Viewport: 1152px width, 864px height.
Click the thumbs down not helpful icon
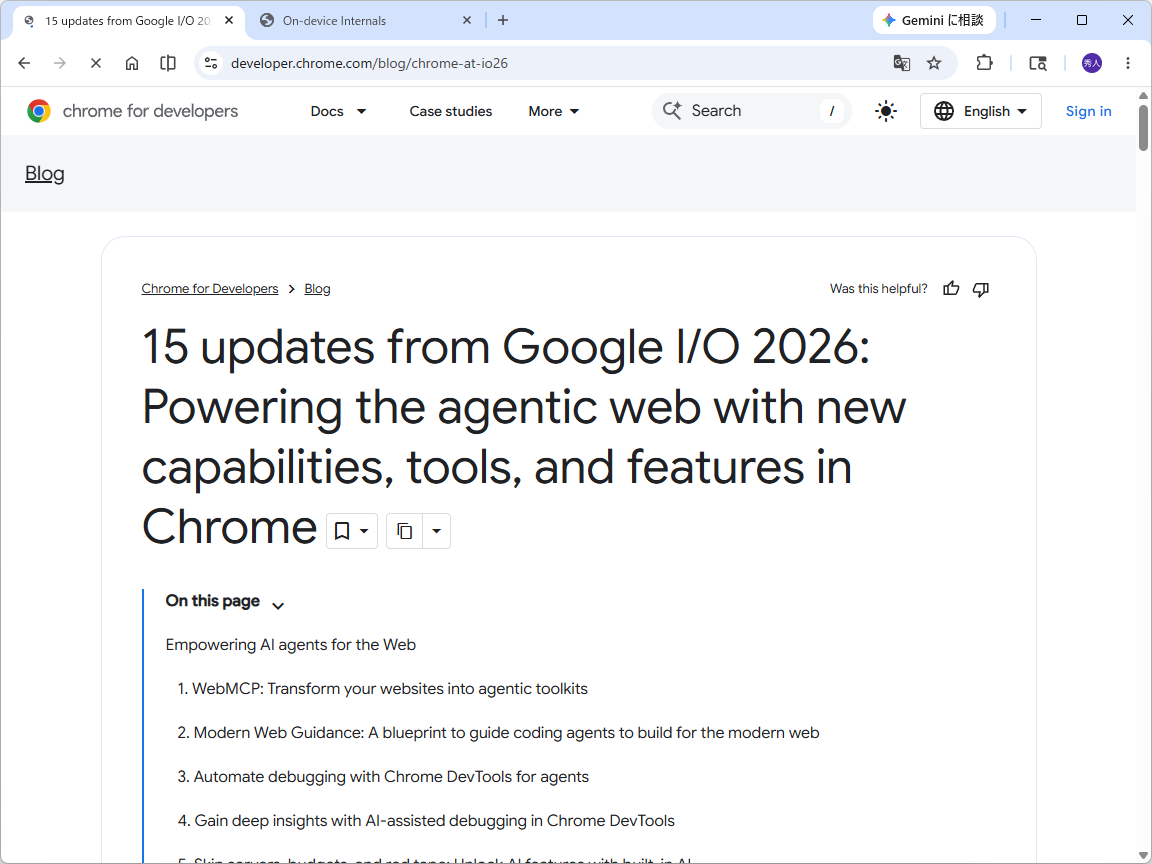click(x=981, y=289)
